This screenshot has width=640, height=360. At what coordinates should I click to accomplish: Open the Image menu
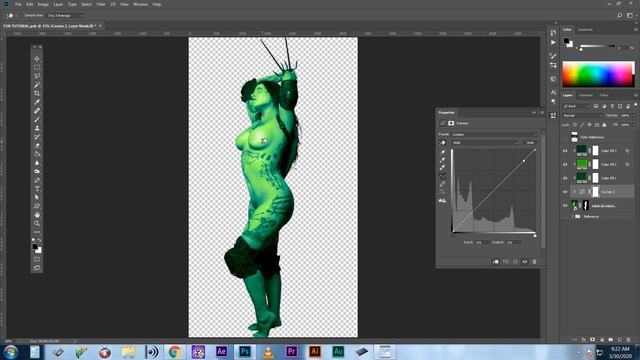coord(43,4)
